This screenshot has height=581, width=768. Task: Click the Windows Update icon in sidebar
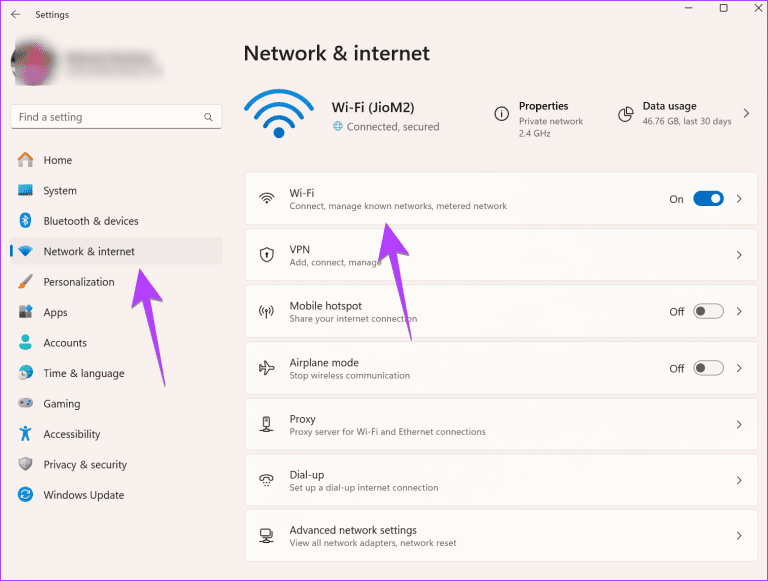[x=26, y=495]
